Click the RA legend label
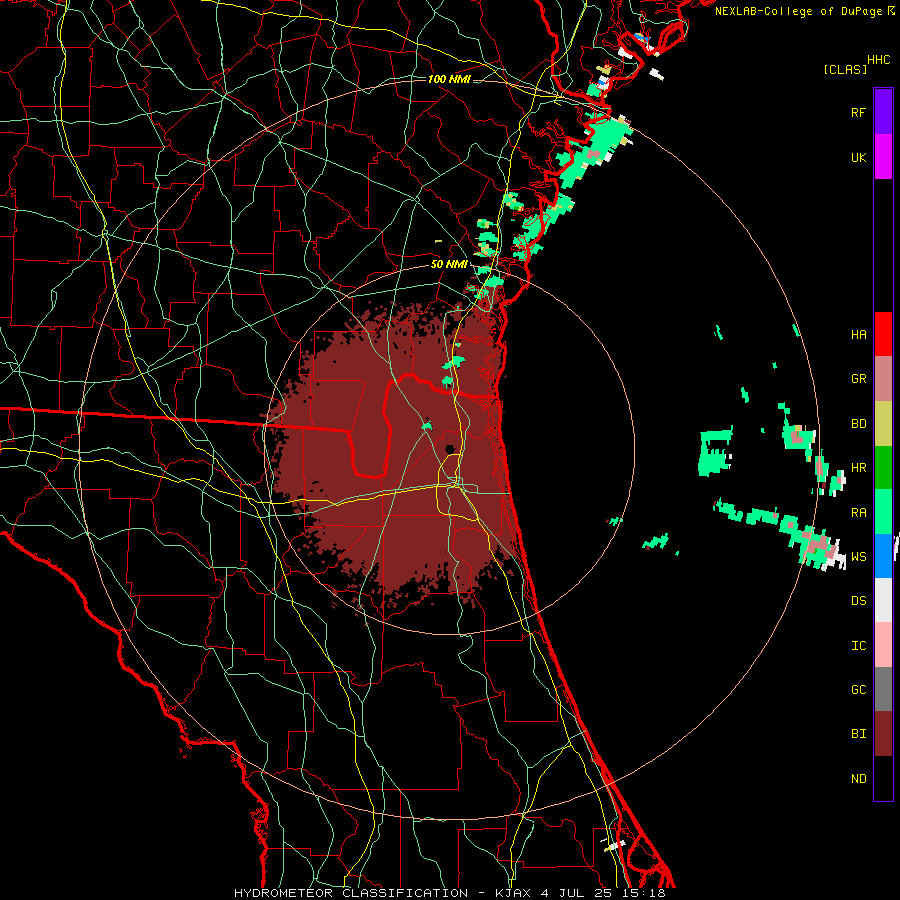 858,513
